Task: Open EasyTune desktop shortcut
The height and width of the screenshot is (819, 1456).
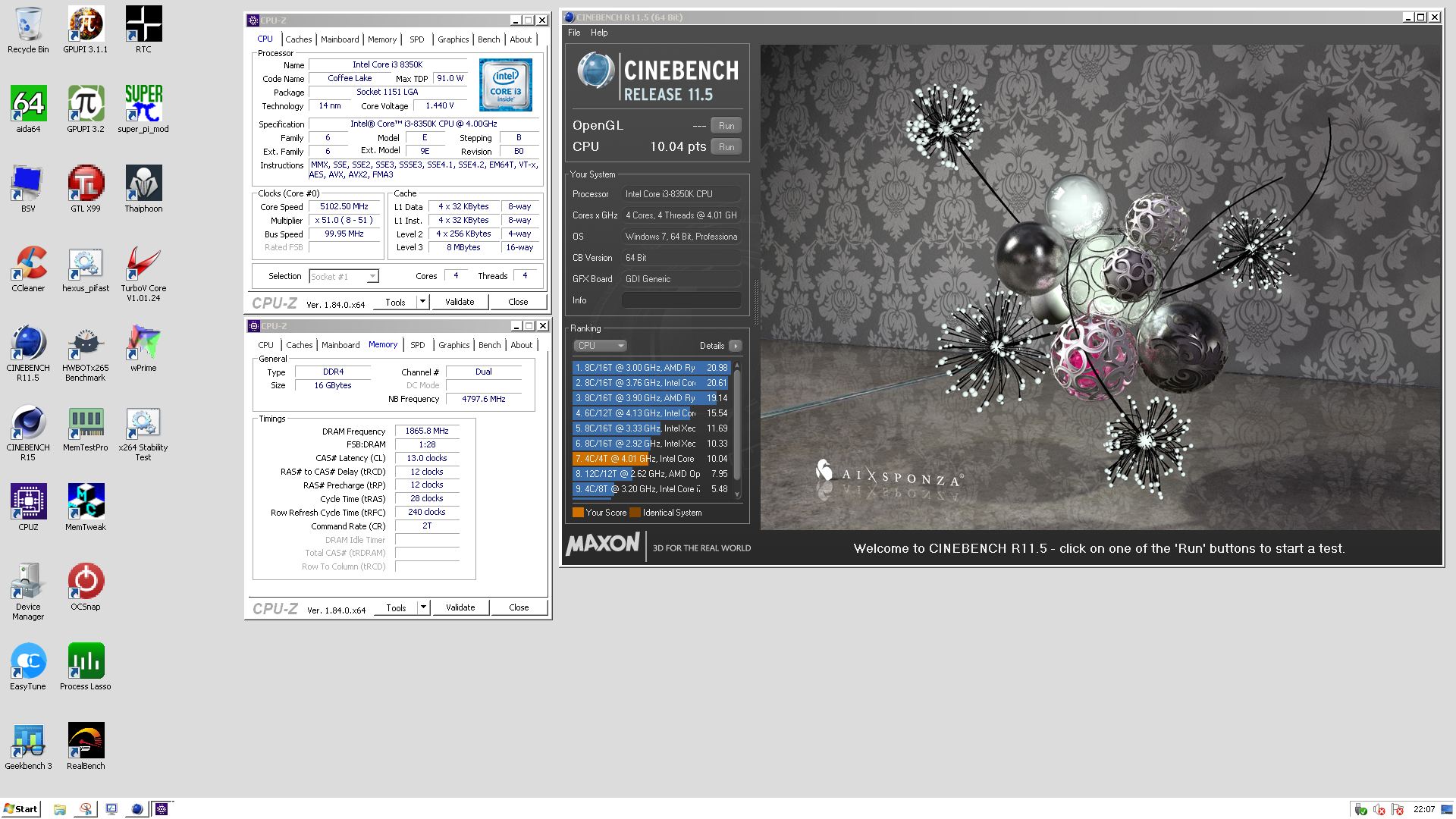Action: (x=28, y=667)
